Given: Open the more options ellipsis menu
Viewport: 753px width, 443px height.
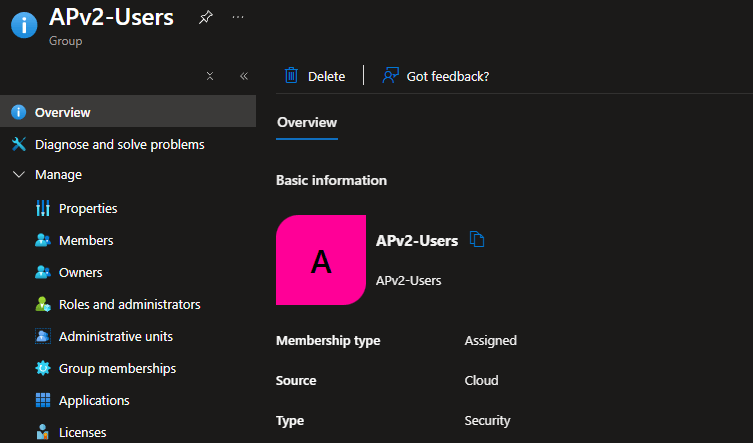Looking at the screenshot, I should coord(238,17).
